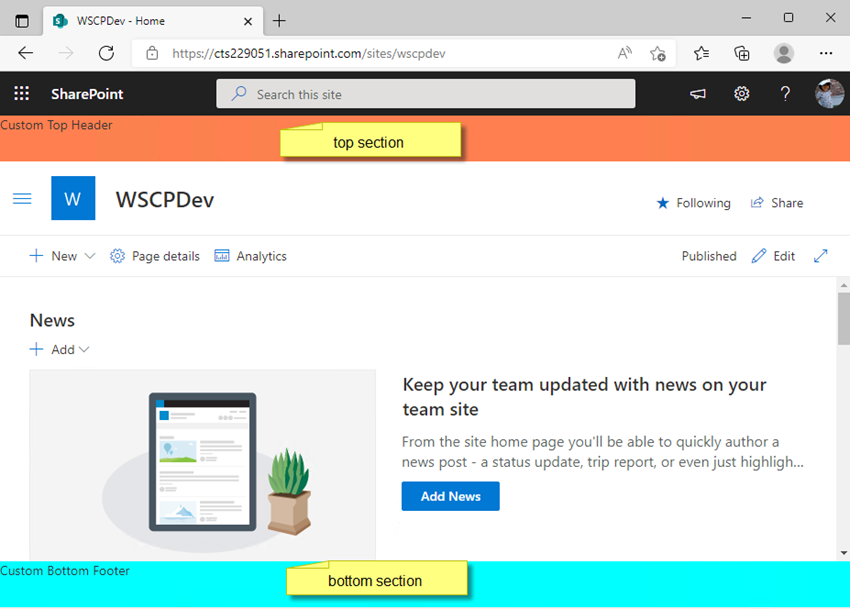
Task: Click the Share link
Action: coord(777,203)
